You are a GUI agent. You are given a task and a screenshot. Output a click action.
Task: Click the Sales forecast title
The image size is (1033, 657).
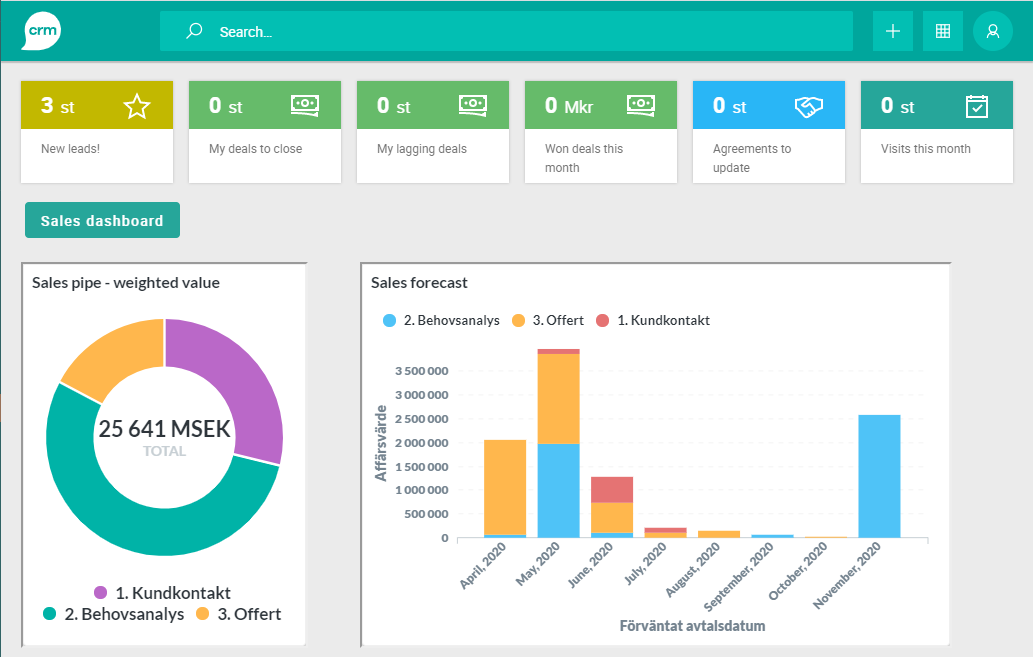tap(419, 283)
